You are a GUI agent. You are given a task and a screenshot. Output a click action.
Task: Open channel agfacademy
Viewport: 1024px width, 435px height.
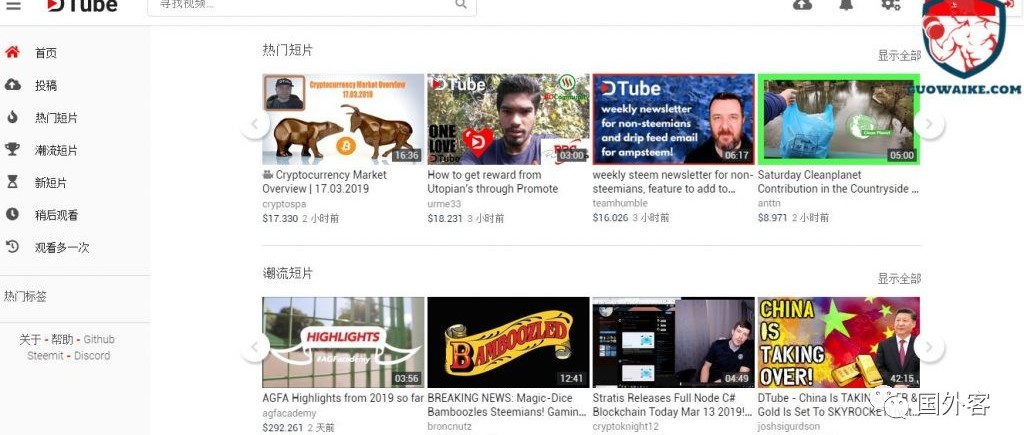289,413
